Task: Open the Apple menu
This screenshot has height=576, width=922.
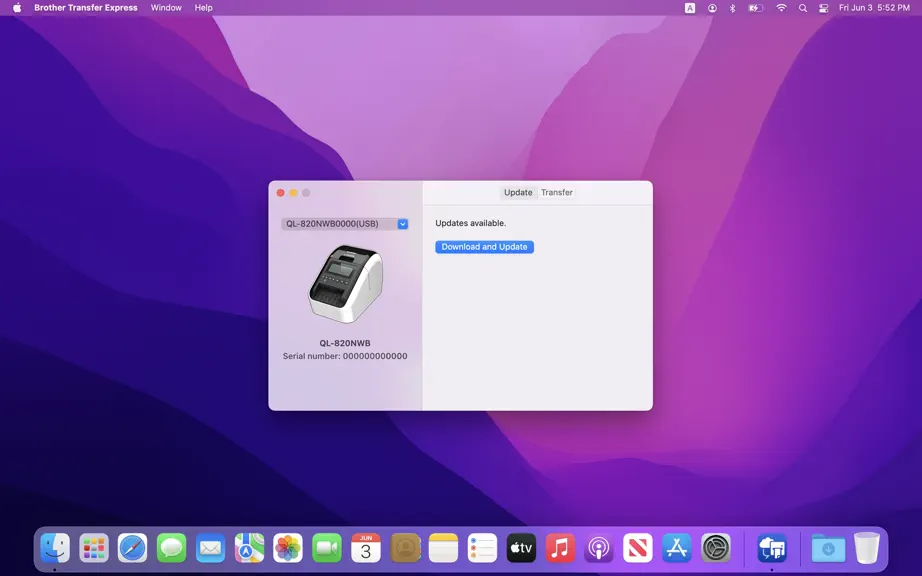Action: (x=17, y=8)
